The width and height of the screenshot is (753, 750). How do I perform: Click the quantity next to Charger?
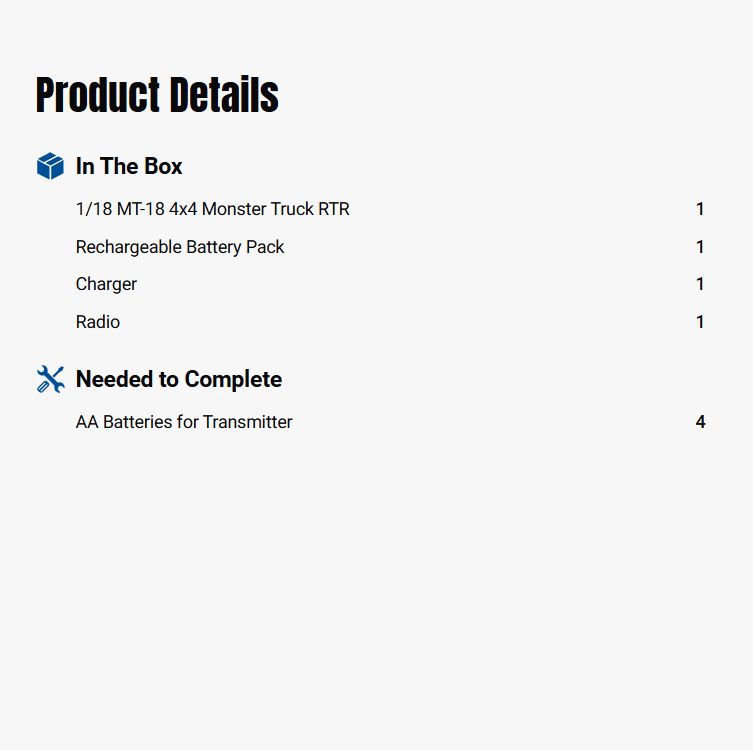(700, 284)
